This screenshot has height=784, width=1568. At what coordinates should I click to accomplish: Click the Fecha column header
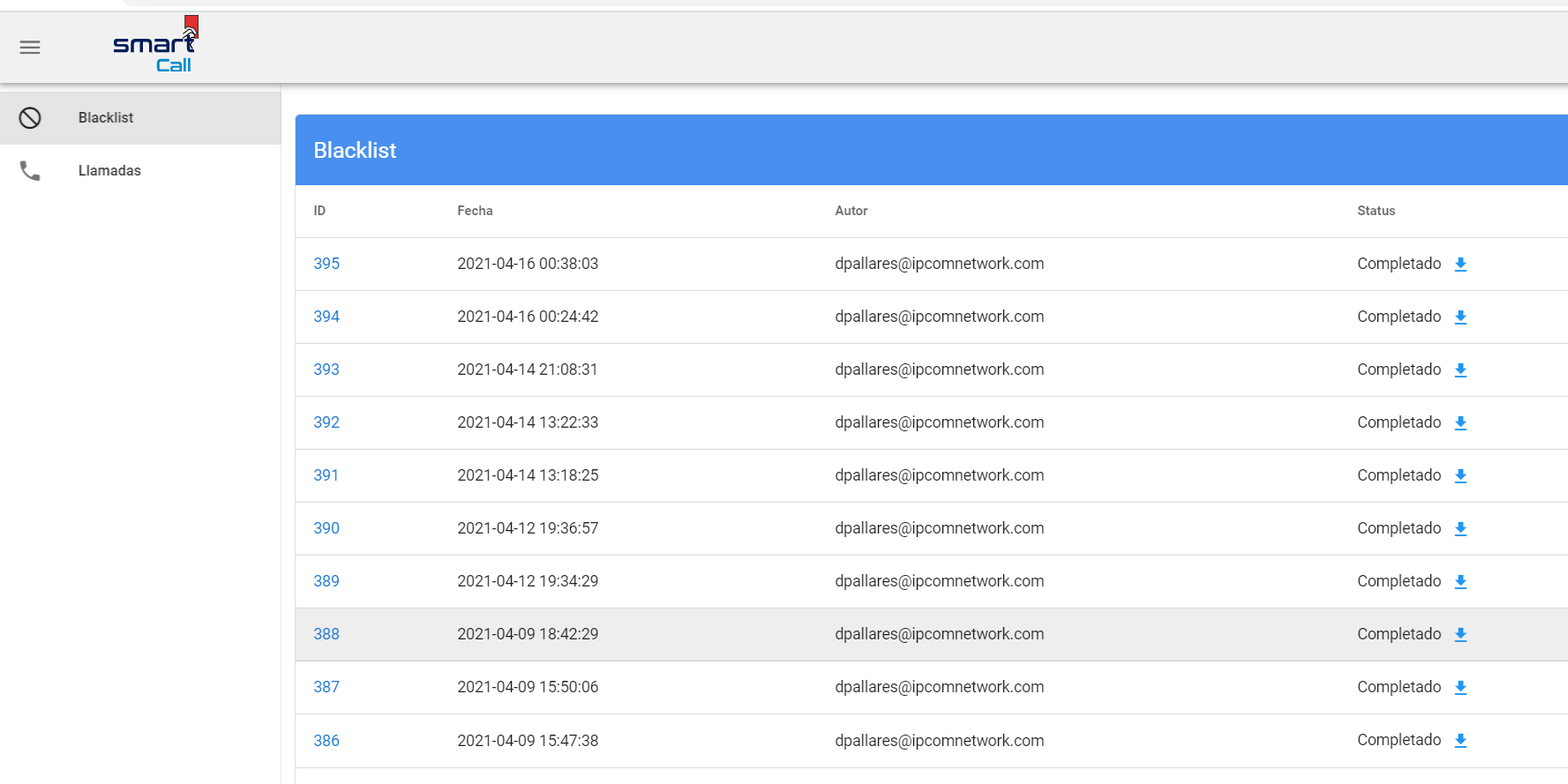(475, 211)
